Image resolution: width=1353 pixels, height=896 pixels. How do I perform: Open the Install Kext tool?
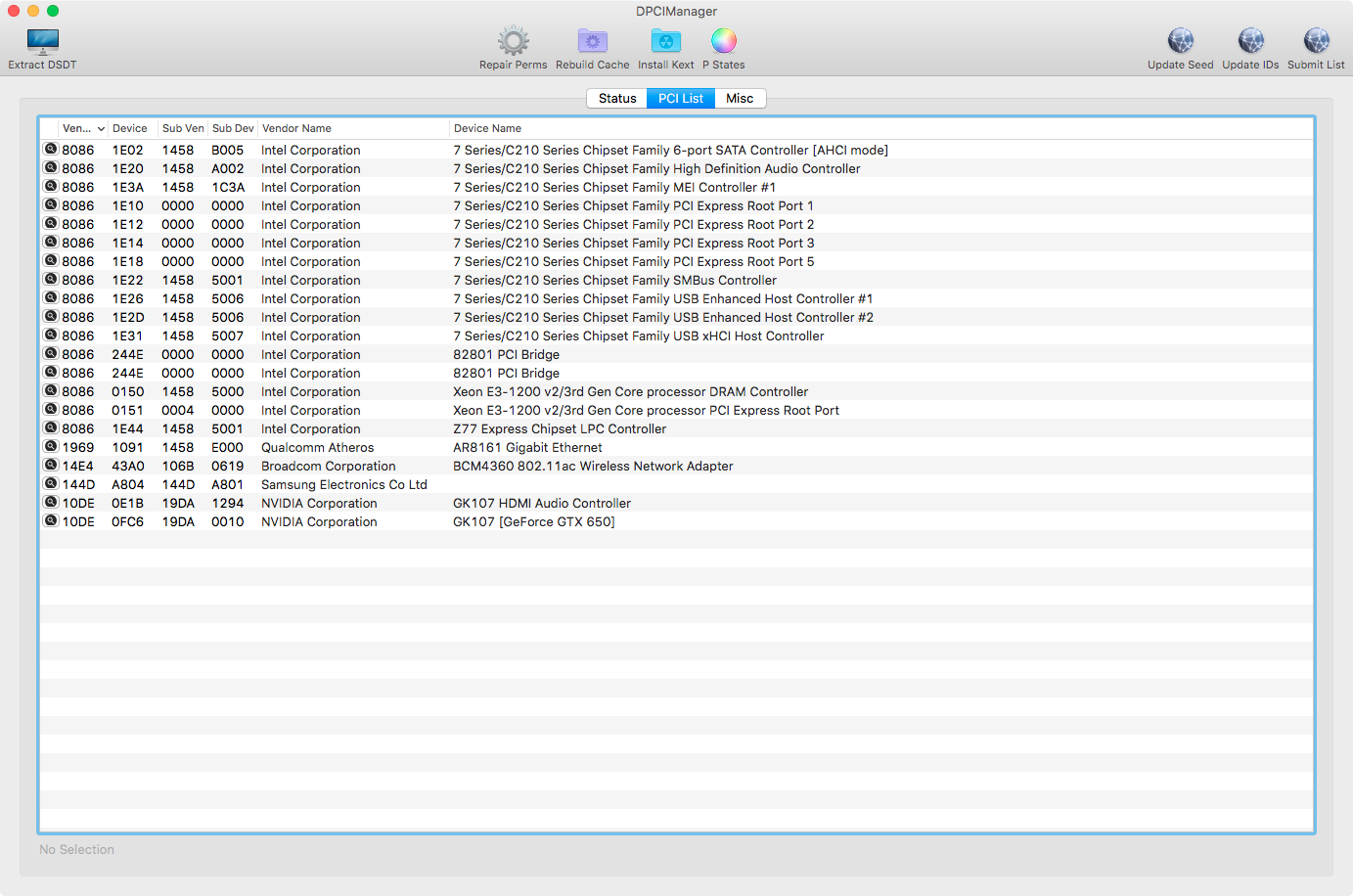tap(665, 41)
